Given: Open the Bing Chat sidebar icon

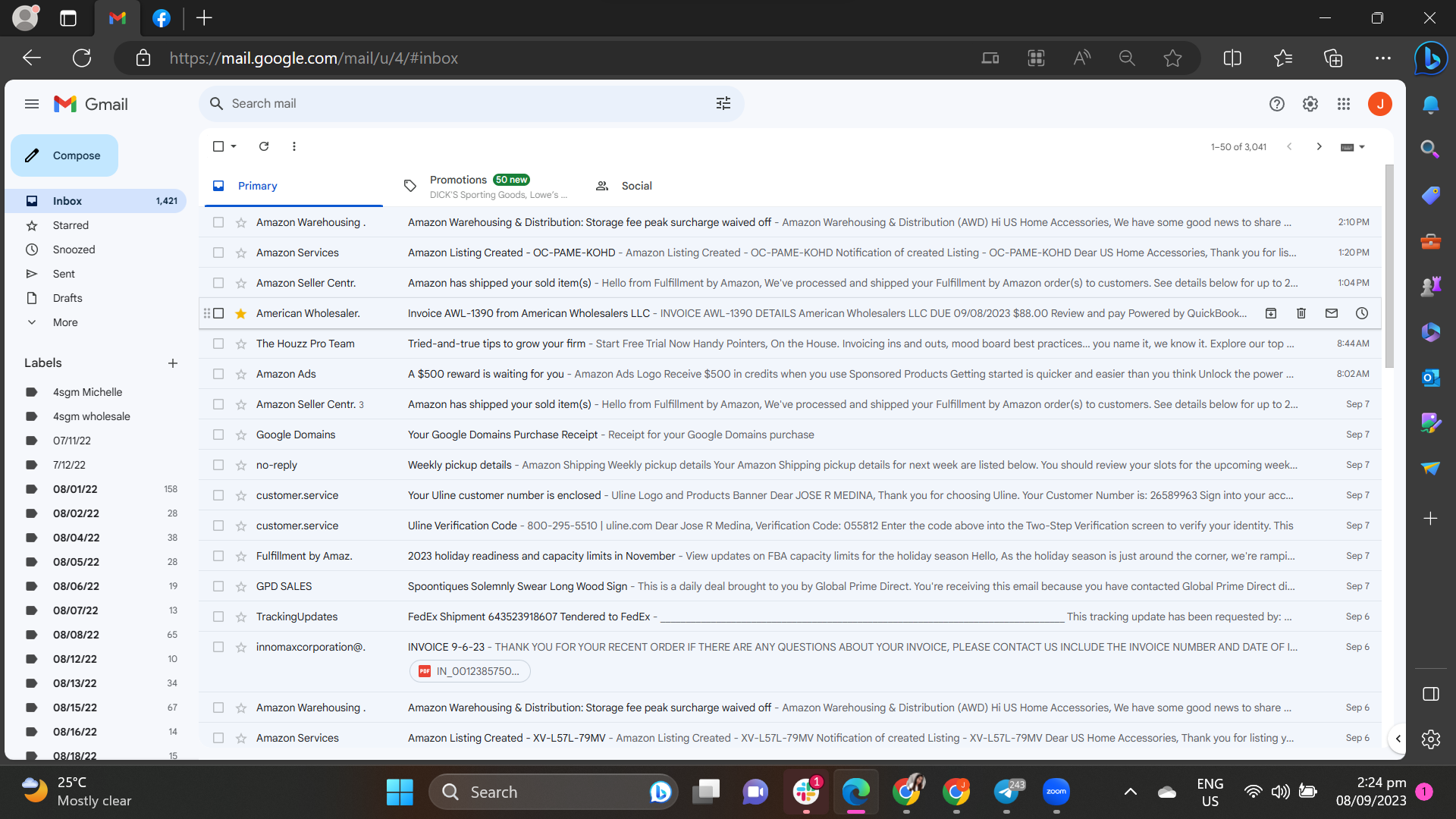Looking at the screenshot, I should [x=1431, y=58].
